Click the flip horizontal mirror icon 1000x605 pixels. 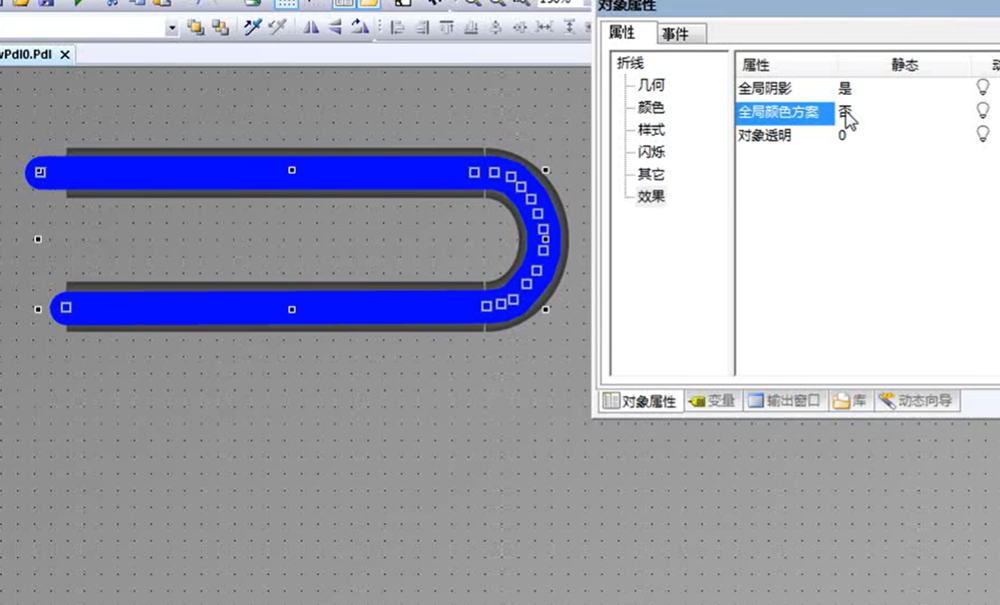coord(312,28)
